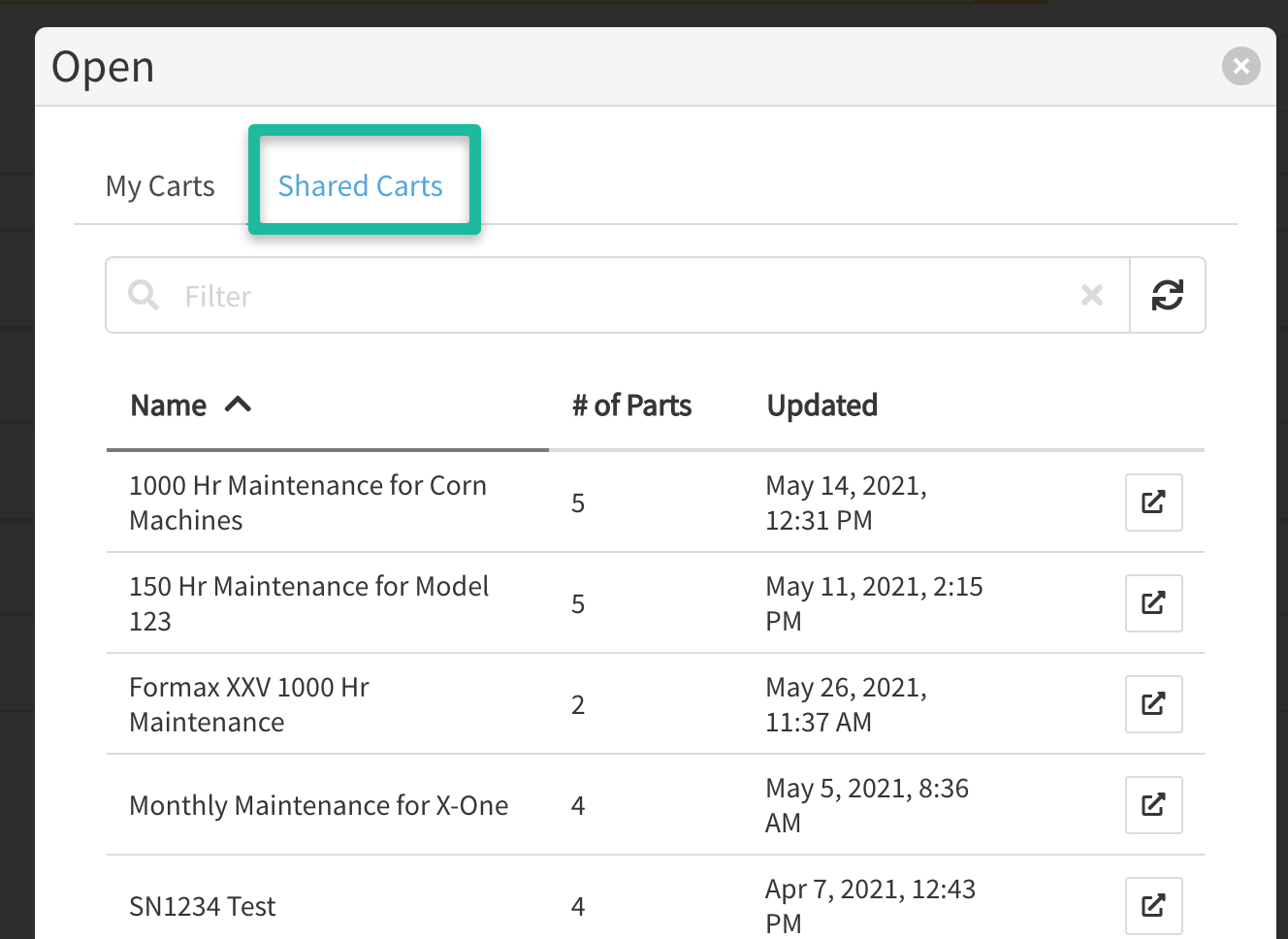The width and height of the screenshot is (1288, 939).
Task: Switch to the My Carts tab
Action: pos(160,186)
